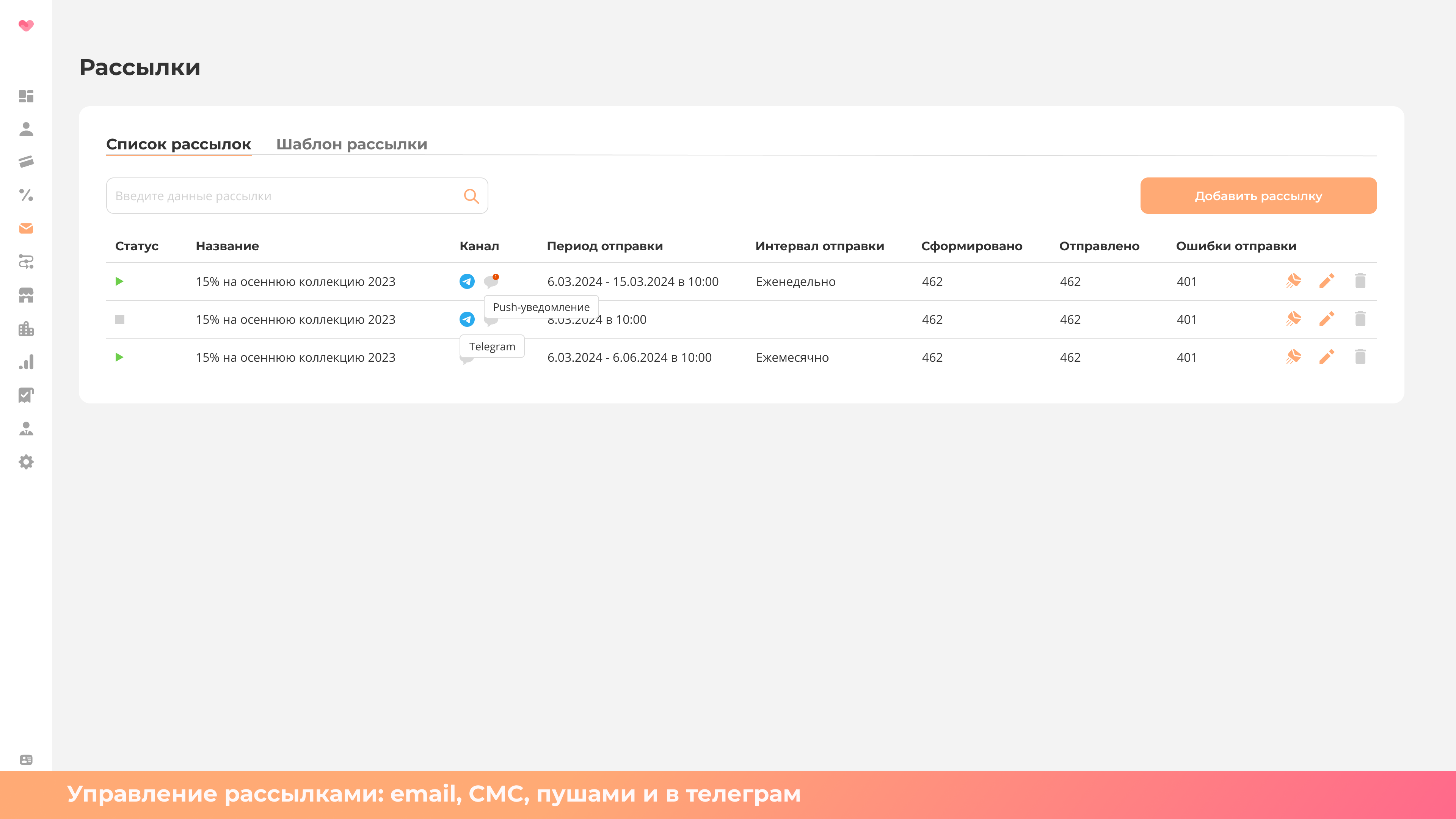Viewport: 1456px width, 819px height.
Task: Select the Список рассылок tab
Action: click(179, 144)
